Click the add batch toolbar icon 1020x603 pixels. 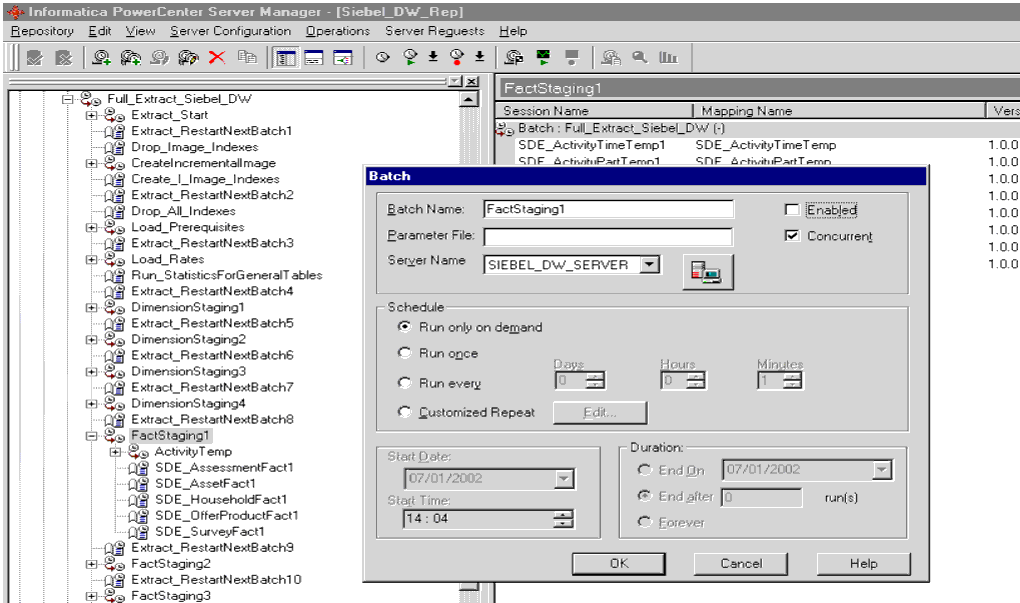pyautogui.click(x=130, y=58)
